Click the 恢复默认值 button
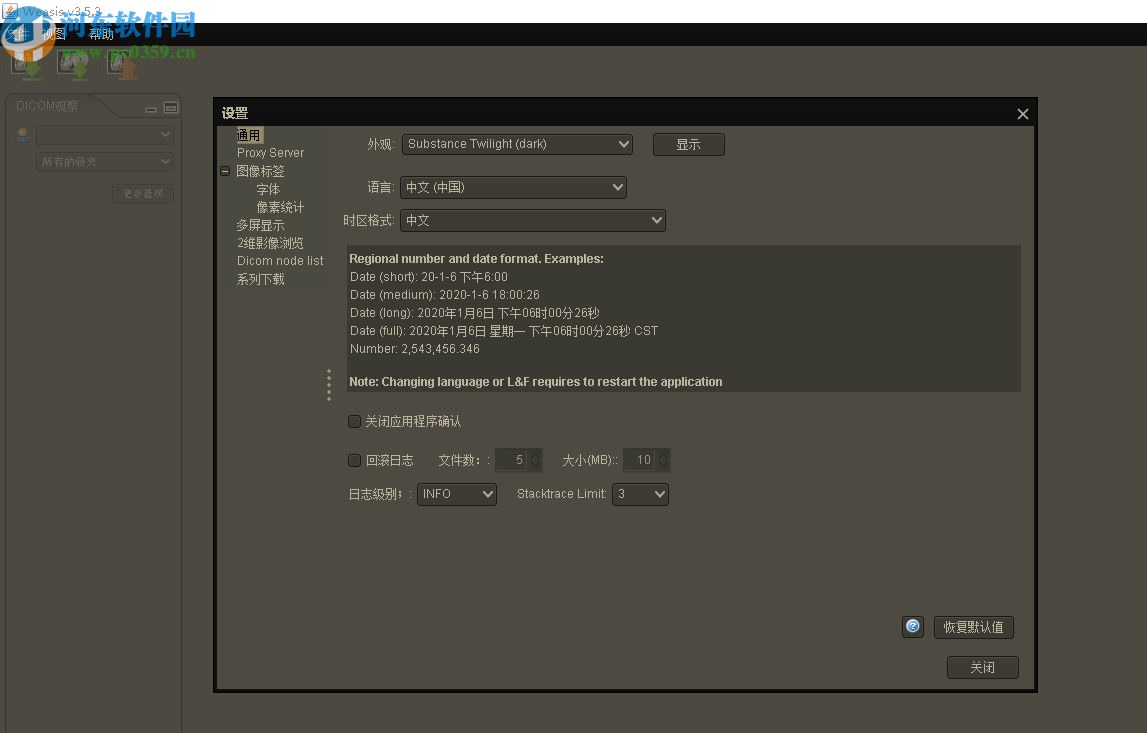Screen dimensions: 1147x733 point(973,627)
